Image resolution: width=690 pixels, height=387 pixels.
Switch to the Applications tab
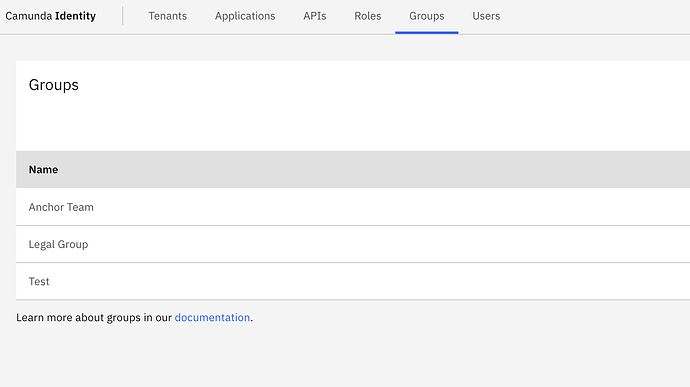coord(245,16)
